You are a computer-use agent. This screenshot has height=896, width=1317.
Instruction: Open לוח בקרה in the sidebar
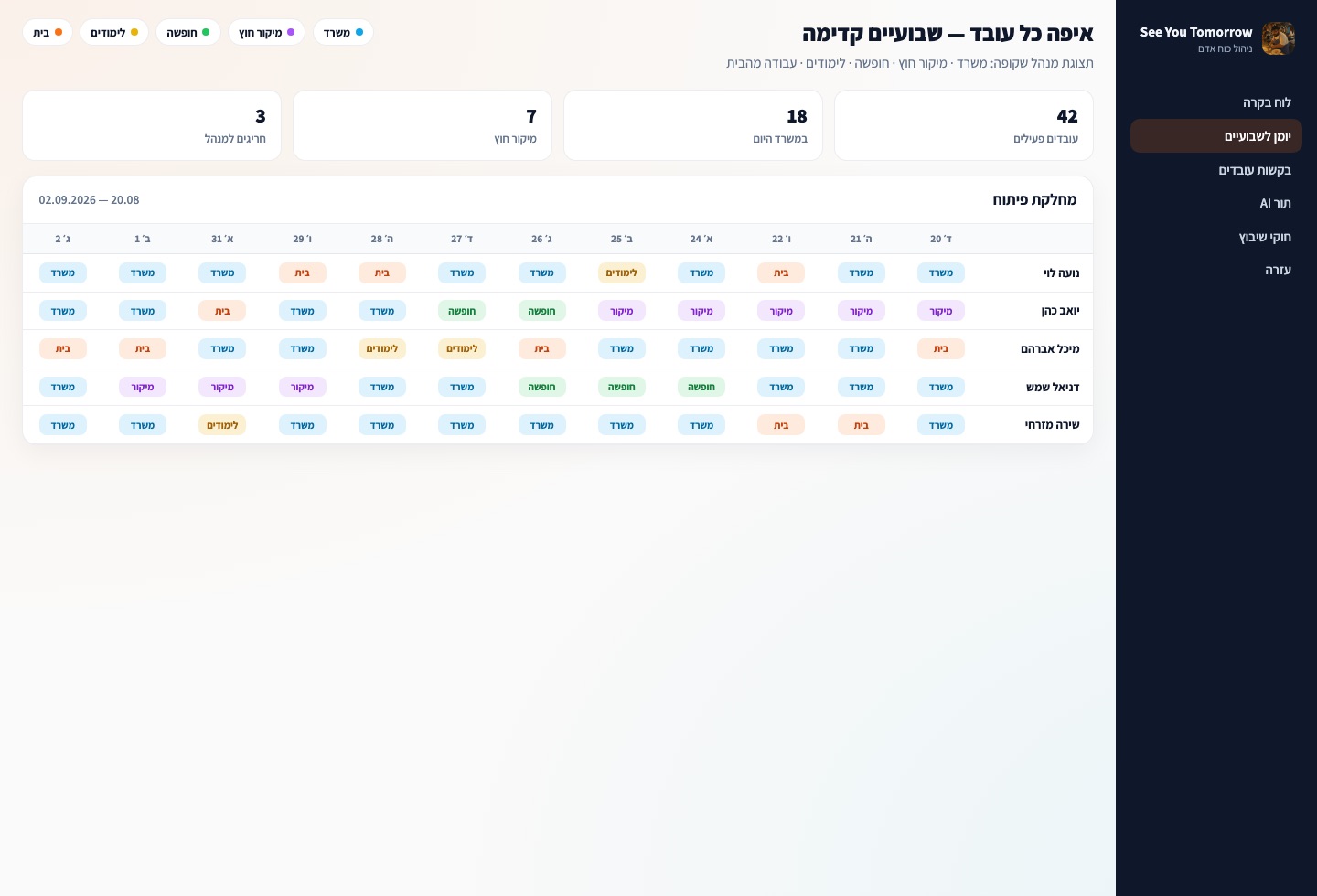tap(1216, 102)
